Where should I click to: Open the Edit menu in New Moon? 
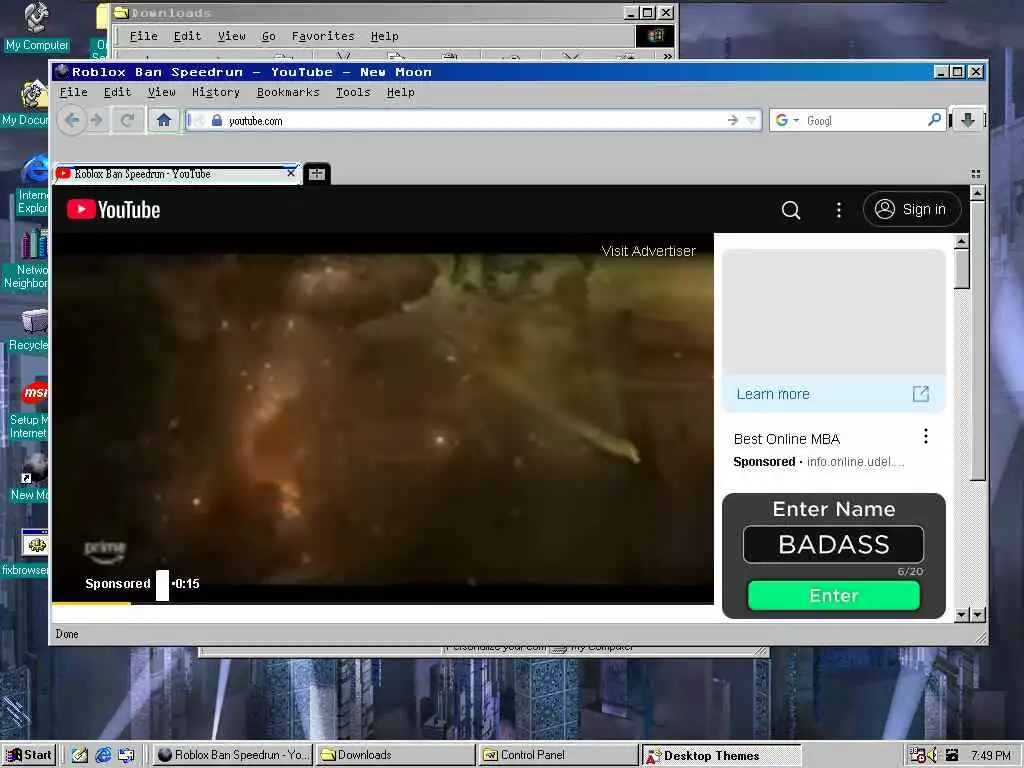[x=117, y=92]
